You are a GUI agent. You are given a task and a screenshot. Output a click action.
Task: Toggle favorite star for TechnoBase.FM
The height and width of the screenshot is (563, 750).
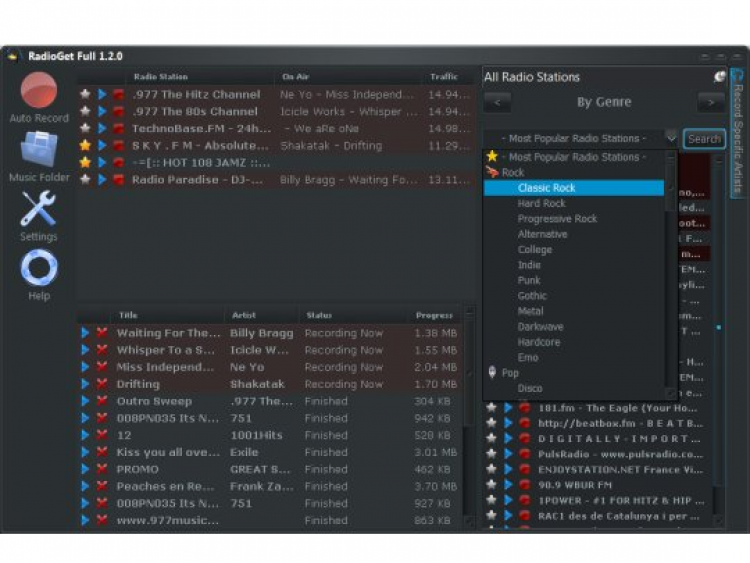pos(85,128)
